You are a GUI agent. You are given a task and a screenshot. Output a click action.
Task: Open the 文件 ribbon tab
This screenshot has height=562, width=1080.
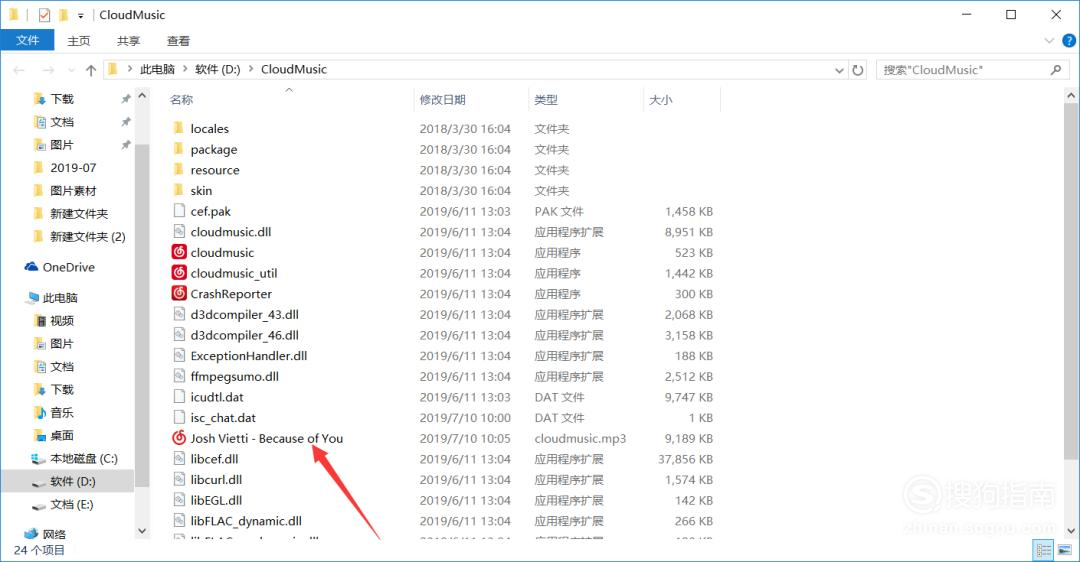pos(28,41)
